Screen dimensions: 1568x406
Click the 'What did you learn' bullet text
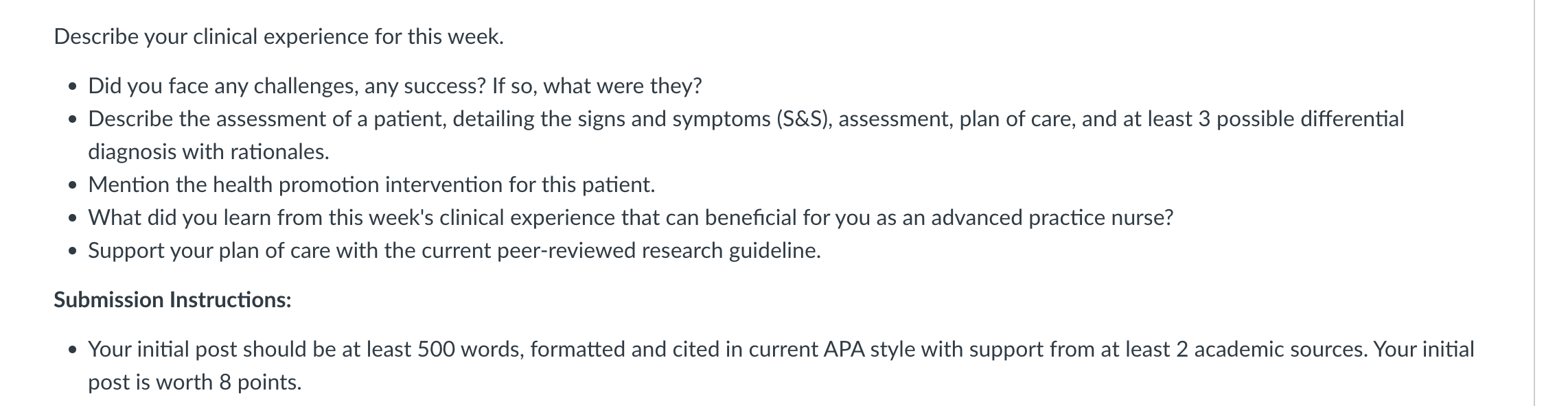tap(630, 217)
